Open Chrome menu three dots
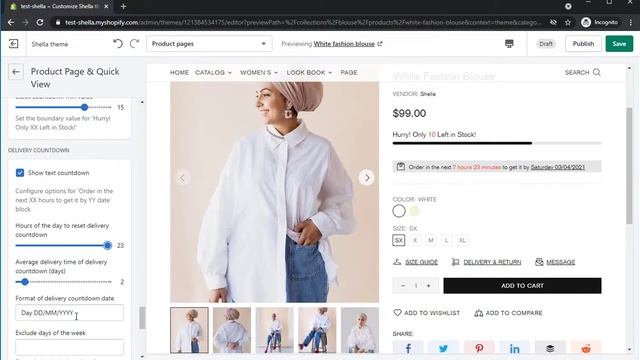The height and width of the screenshot is (360, 640). click(631, 22)
